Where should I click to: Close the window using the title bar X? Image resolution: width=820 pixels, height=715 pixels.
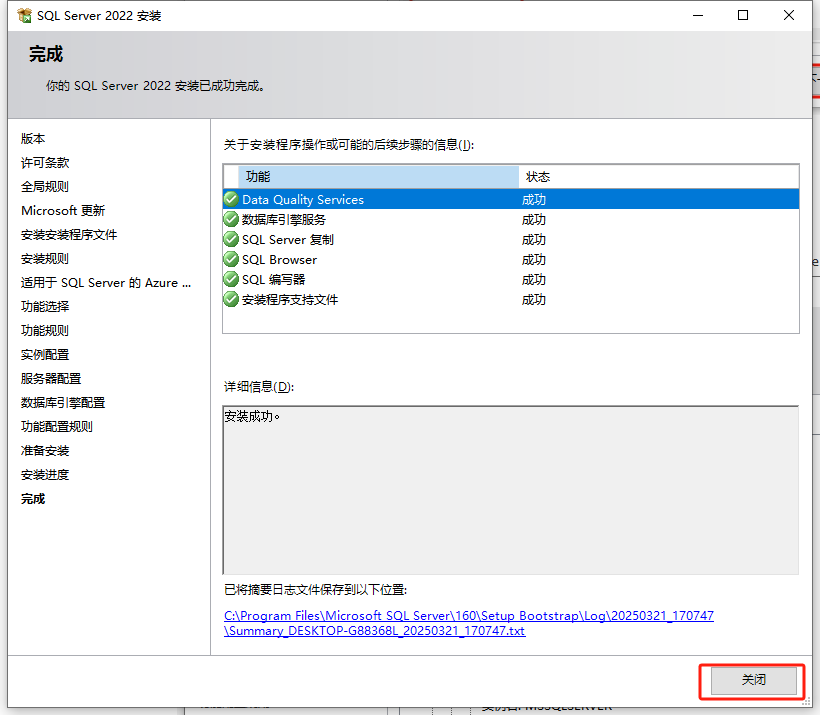pyautogui.click(x=789, y=16)
